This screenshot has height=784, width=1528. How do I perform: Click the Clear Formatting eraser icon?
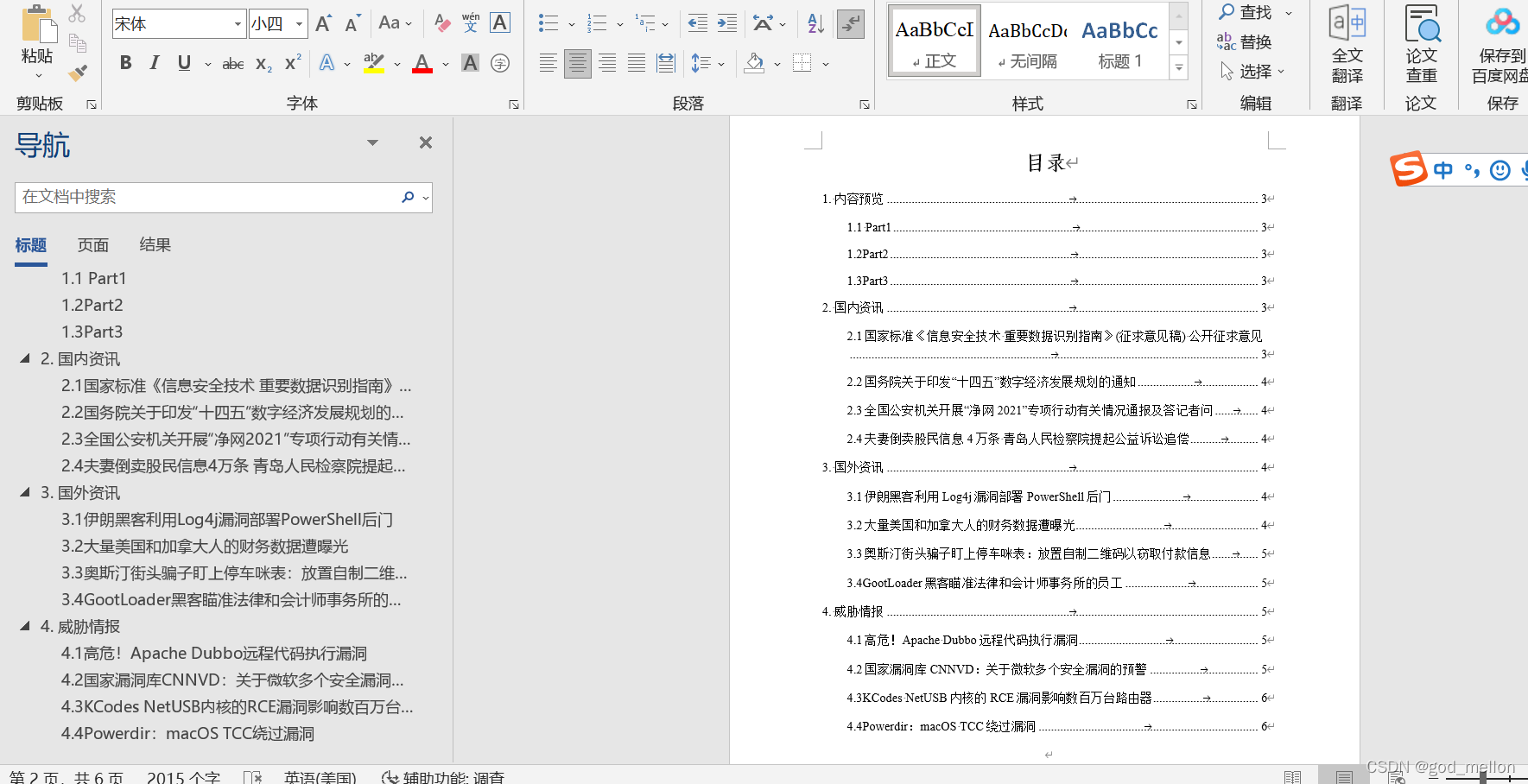(442, 23)
